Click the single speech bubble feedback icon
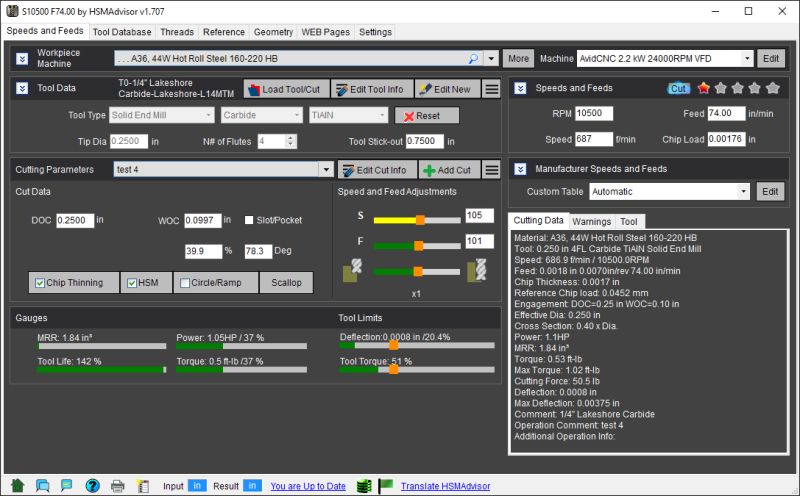800x496 pixels. pyautogui.click(x=66, y=485)
